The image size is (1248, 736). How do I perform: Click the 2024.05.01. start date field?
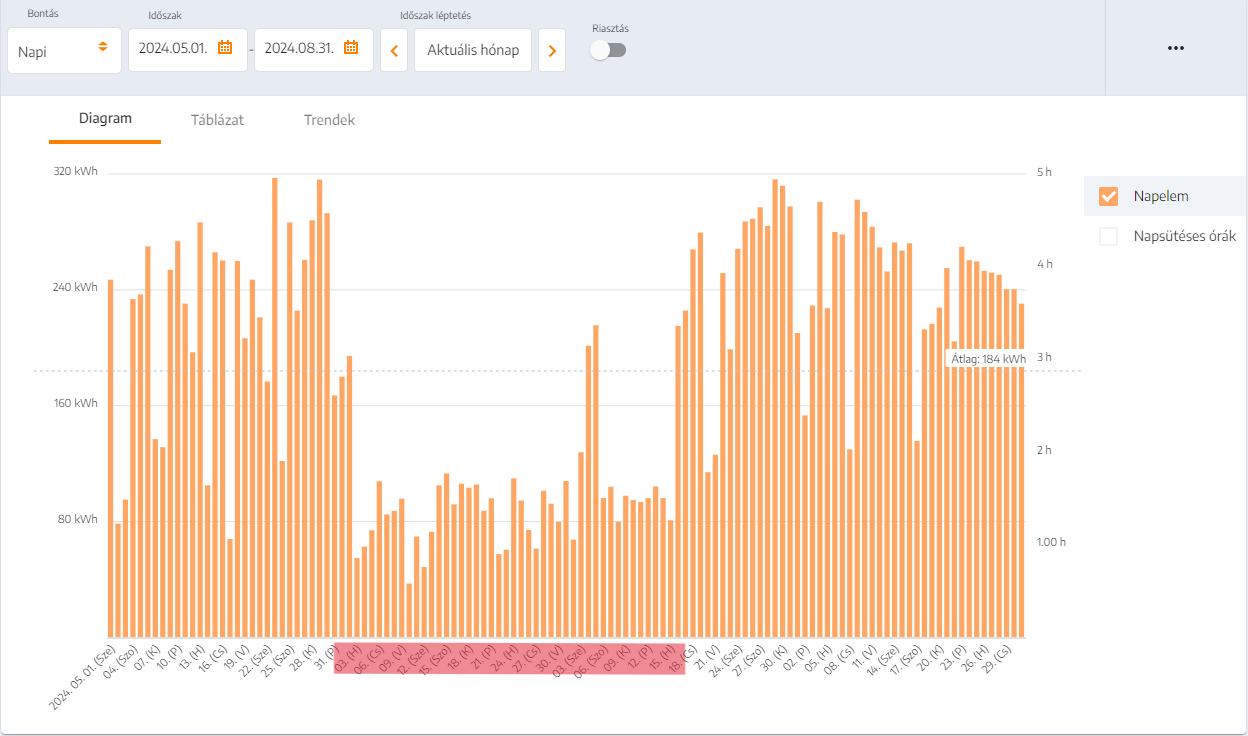click(x=174, y=49)
